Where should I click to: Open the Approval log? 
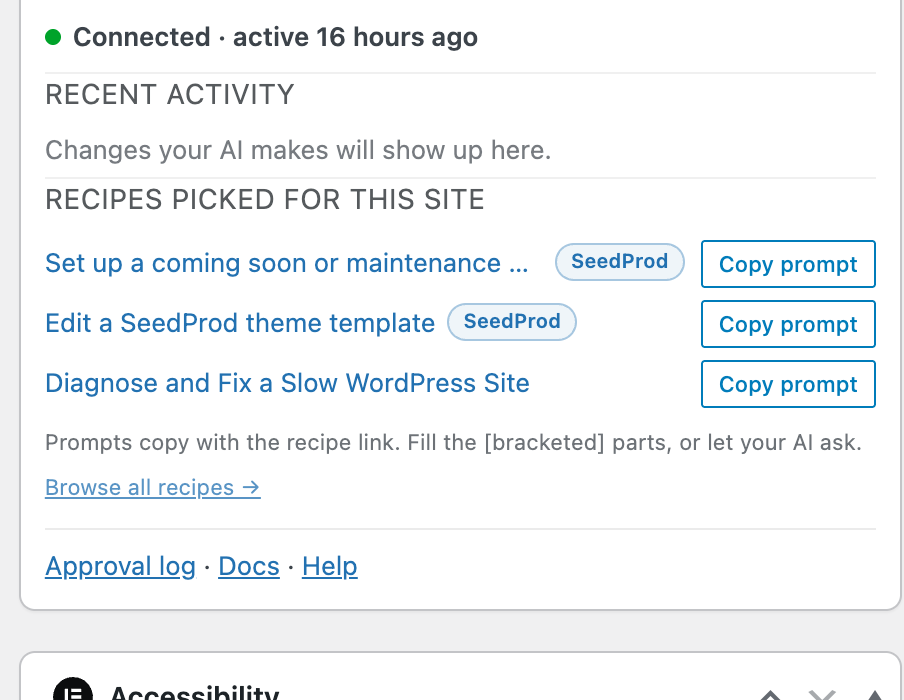tap(120, 567)
